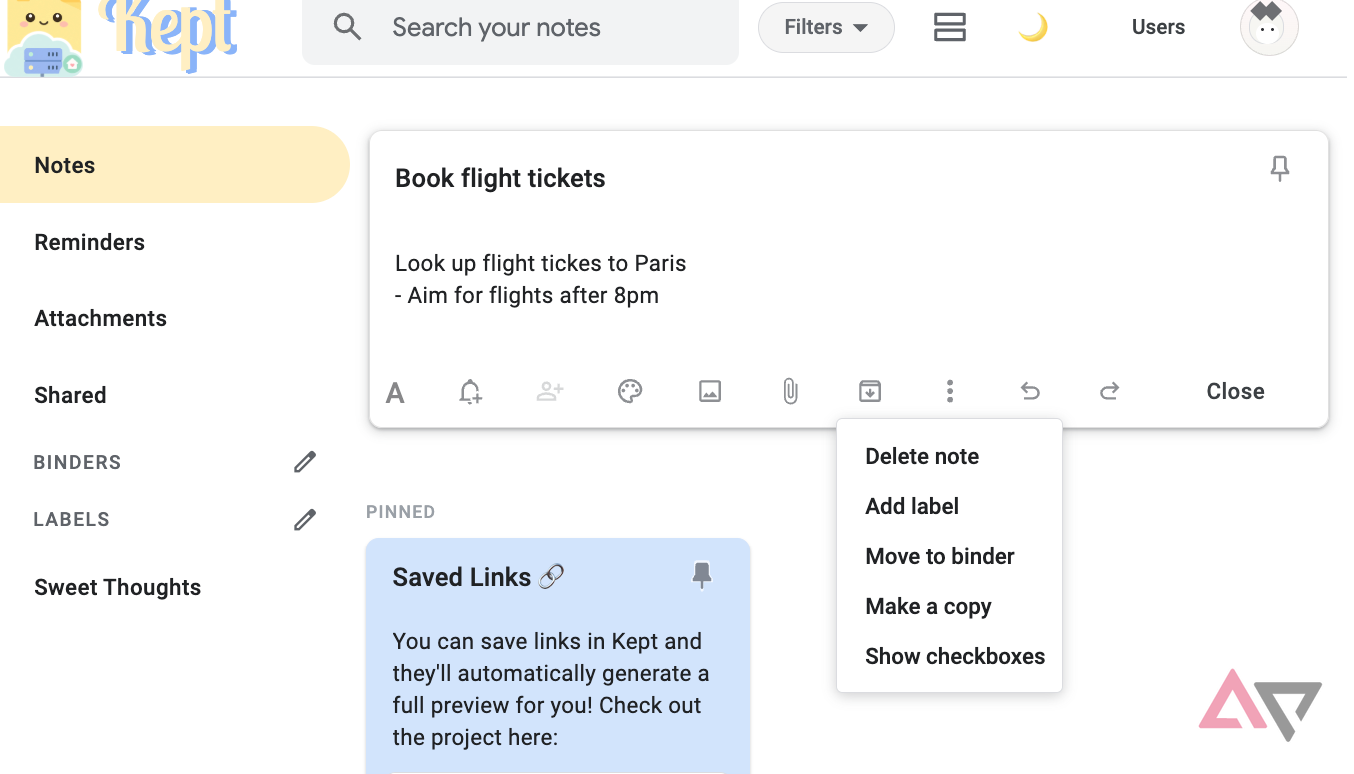The height and width of the screenshot is (774, 1354).
Task: Toggle dark mode with the moon icon
Action: click(x=1033, y=28)
